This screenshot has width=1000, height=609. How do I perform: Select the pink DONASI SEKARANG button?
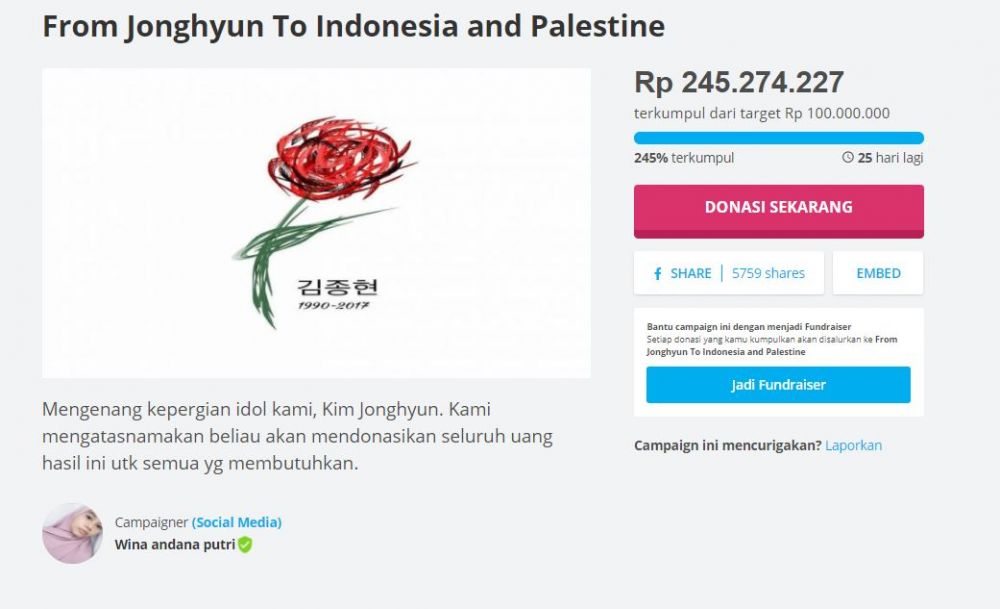(x=779, y=209)
